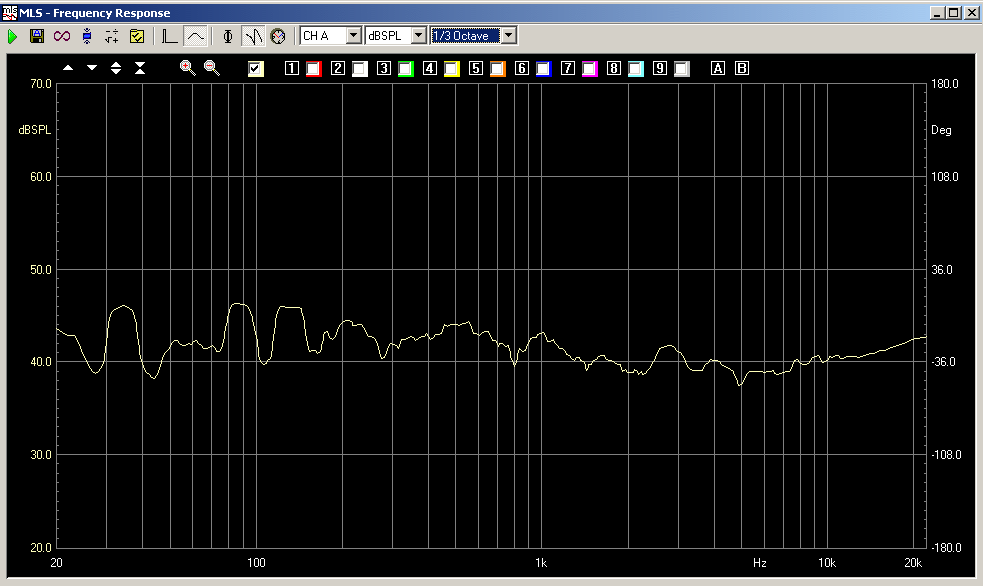Expand the 1/3 Octave smoothing dropdown

[x=509, y=36]
